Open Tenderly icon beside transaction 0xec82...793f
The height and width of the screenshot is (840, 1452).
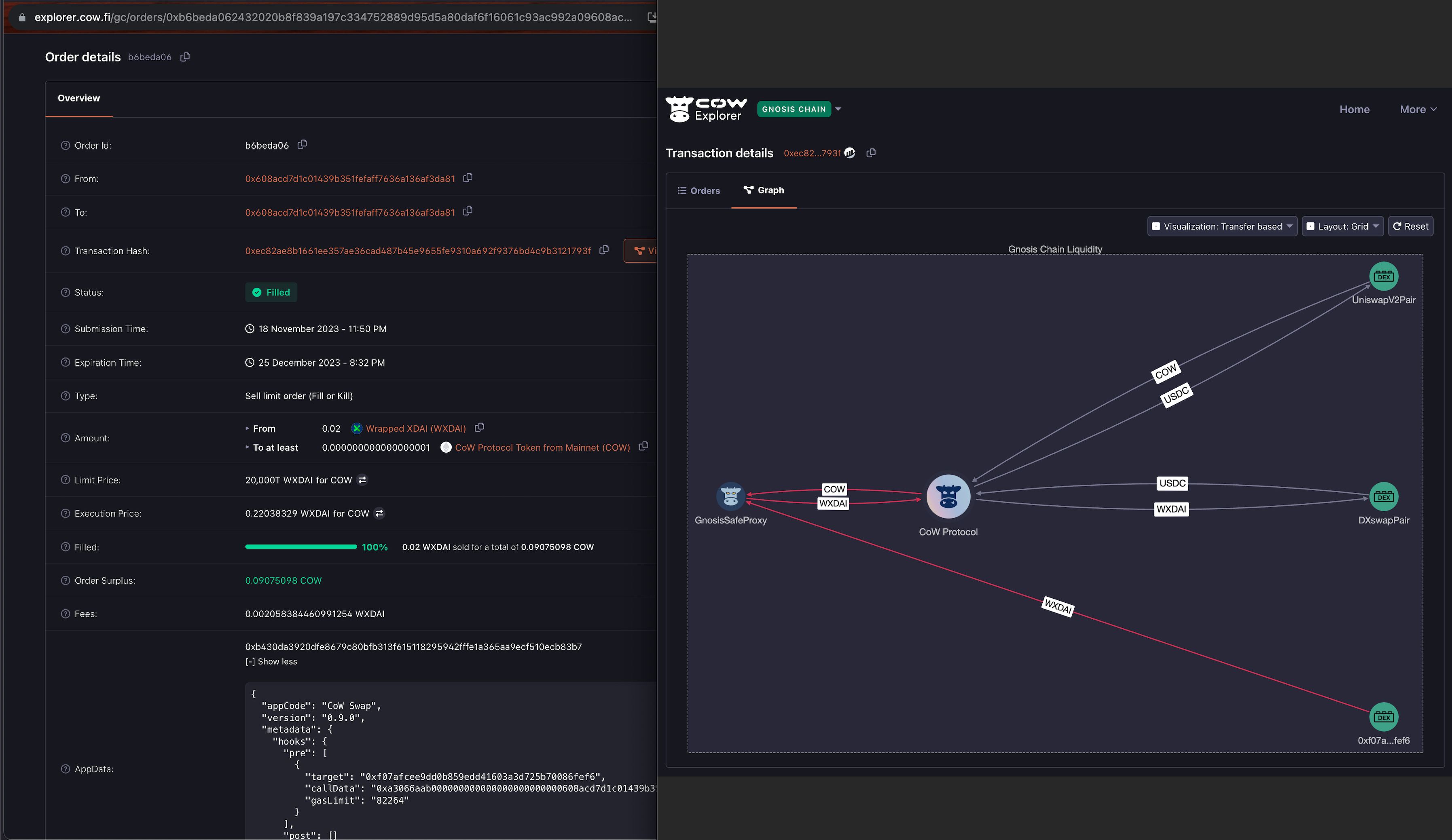(x=850, y=152)
